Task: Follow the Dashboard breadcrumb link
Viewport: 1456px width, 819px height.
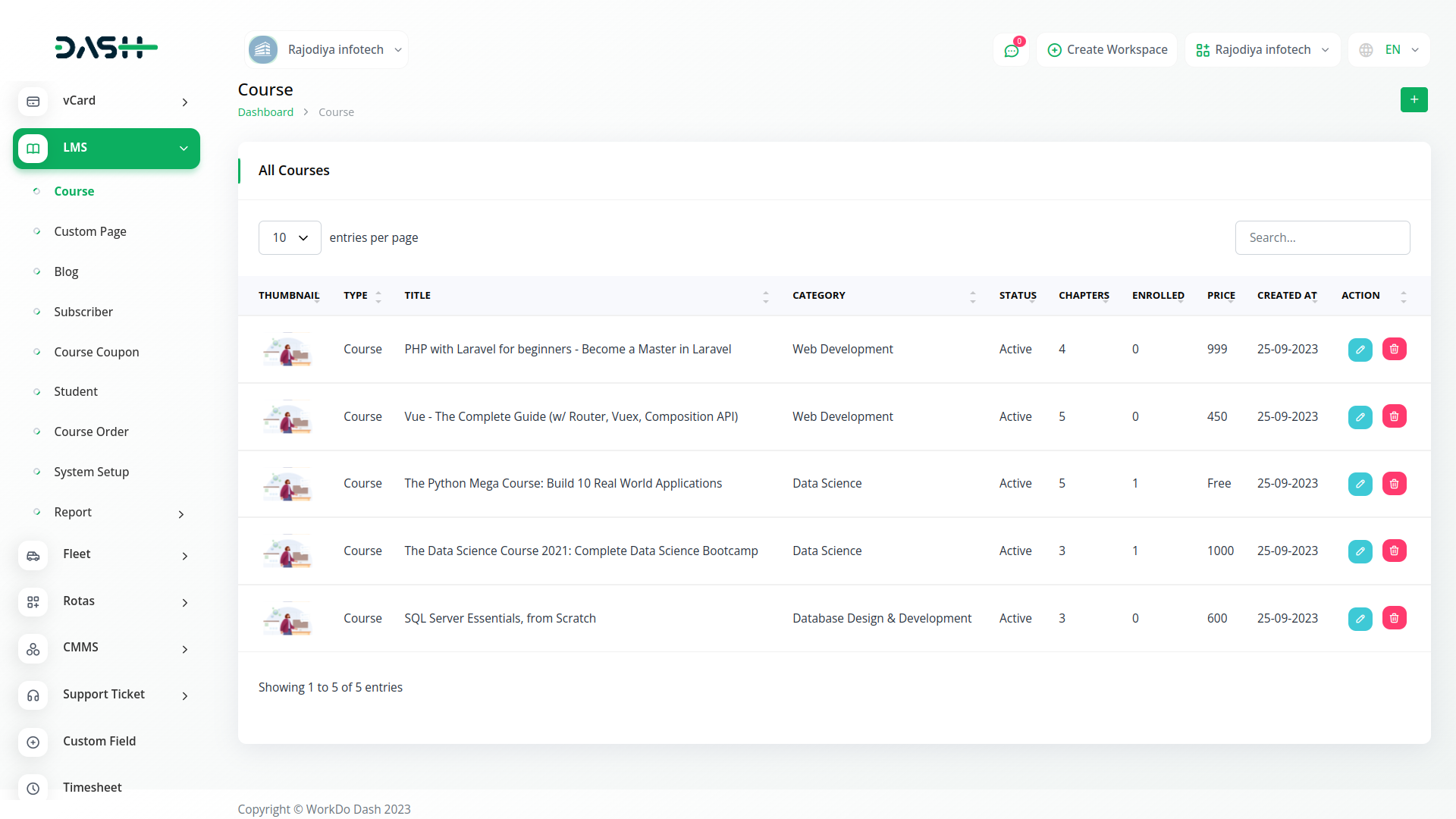Action: coord(265,112)
